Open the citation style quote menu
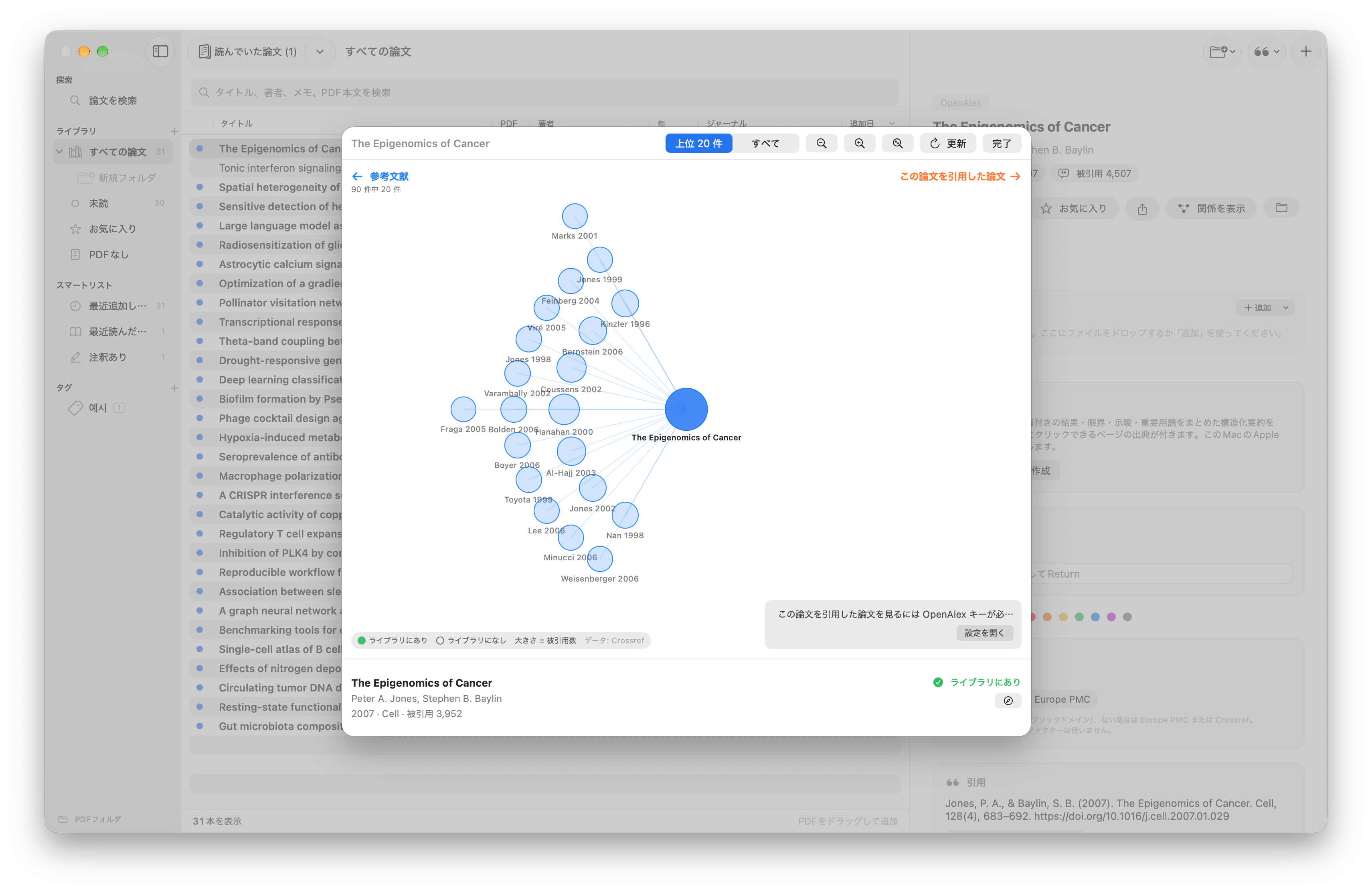The image size is (1372, 892). (1267, 51)
